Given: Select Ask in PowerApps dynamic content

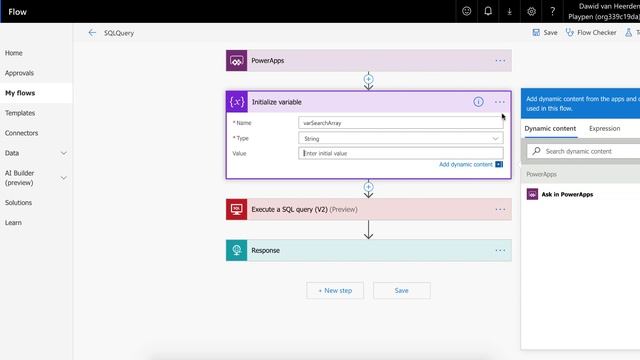Looking at the screenshot, I should [567, 194].
